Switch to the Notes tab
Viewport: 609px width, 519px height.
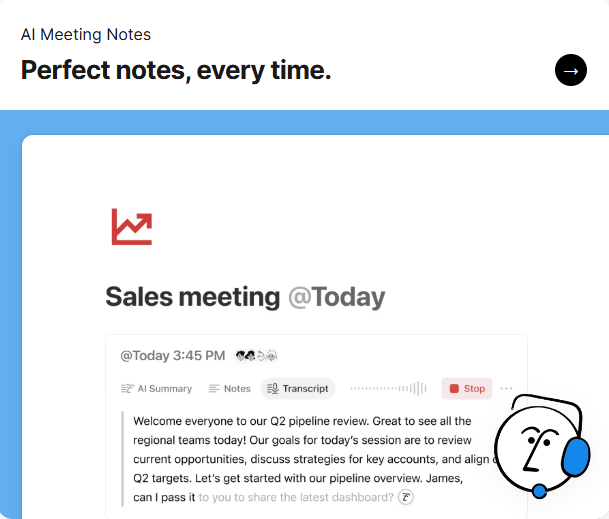[230, 389]
